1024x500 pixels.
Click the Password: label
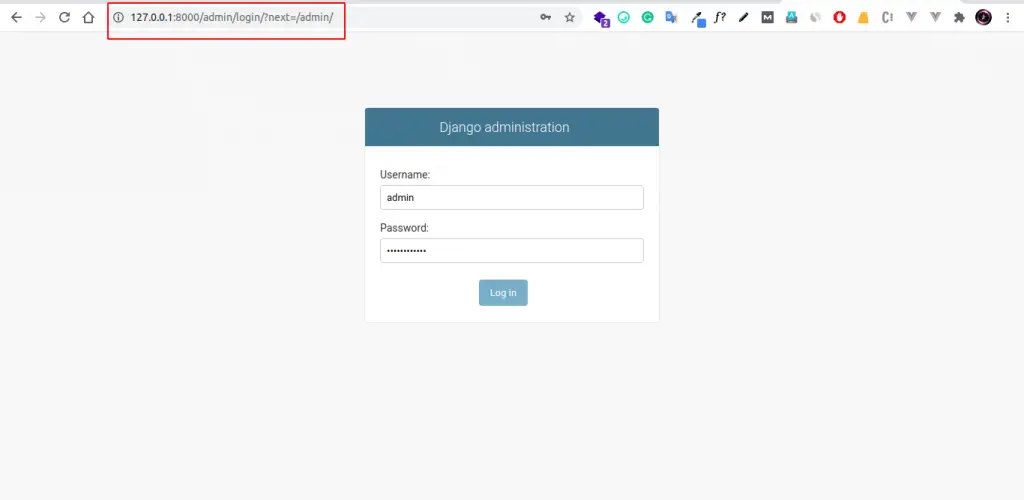(404, 228)
